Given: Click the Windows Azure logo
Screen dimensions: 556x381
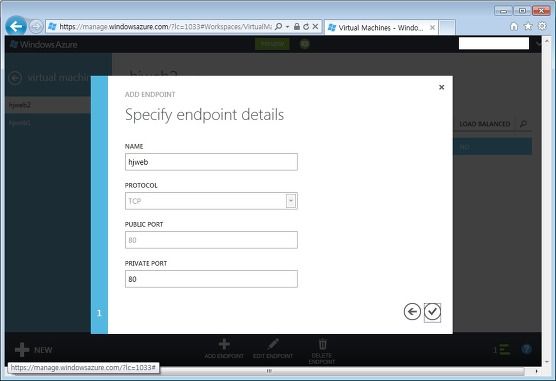Looking at the screenshot, I should point(44,44).
